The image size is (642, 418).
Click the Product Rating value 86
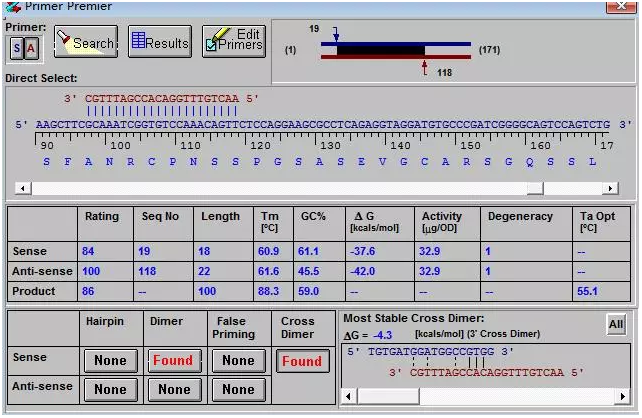pyautogui.click(x=88, y=291)
